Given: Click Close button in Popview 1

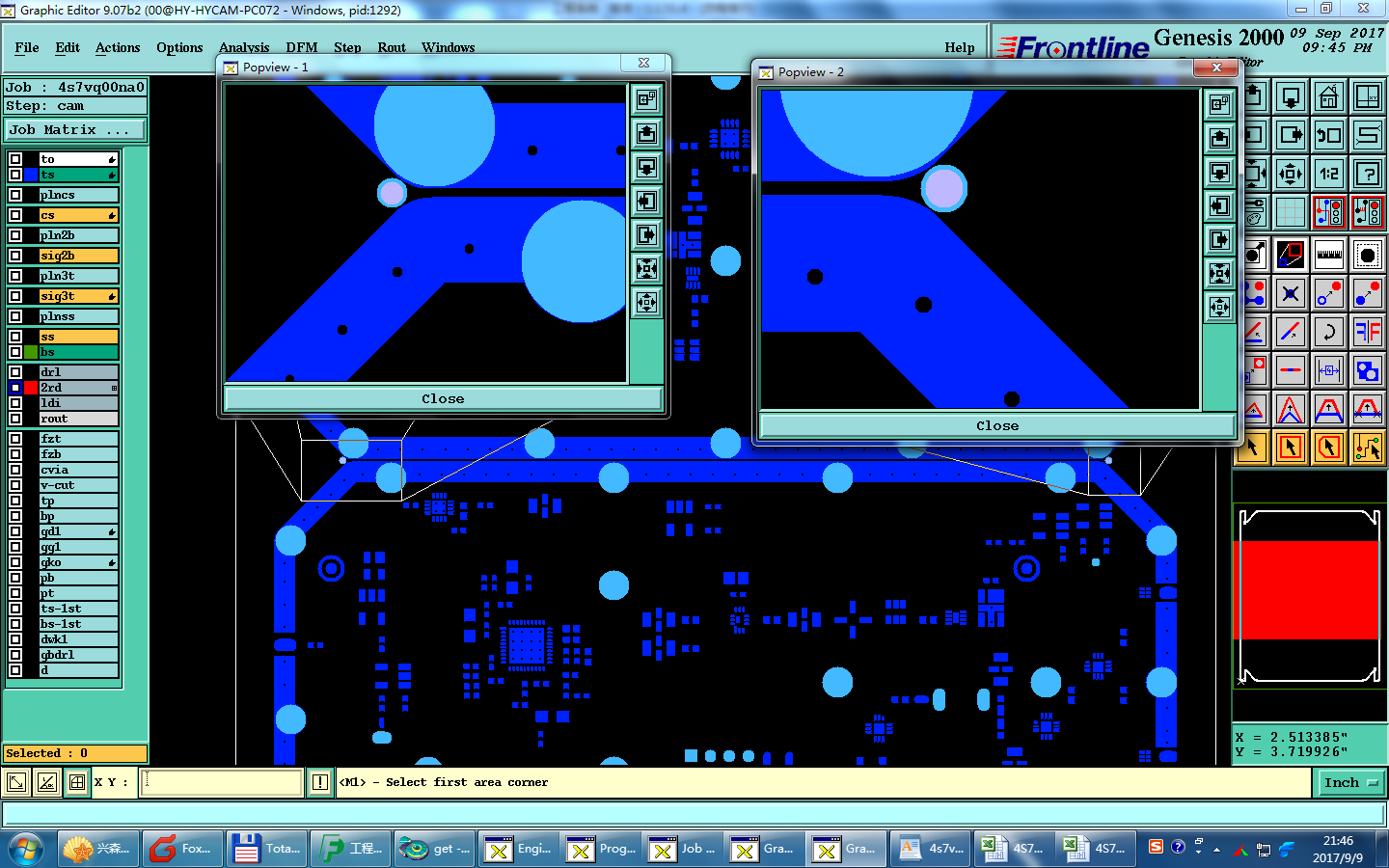Looking at the screenshot, I should pyautogui.click(x=443, y=398).
